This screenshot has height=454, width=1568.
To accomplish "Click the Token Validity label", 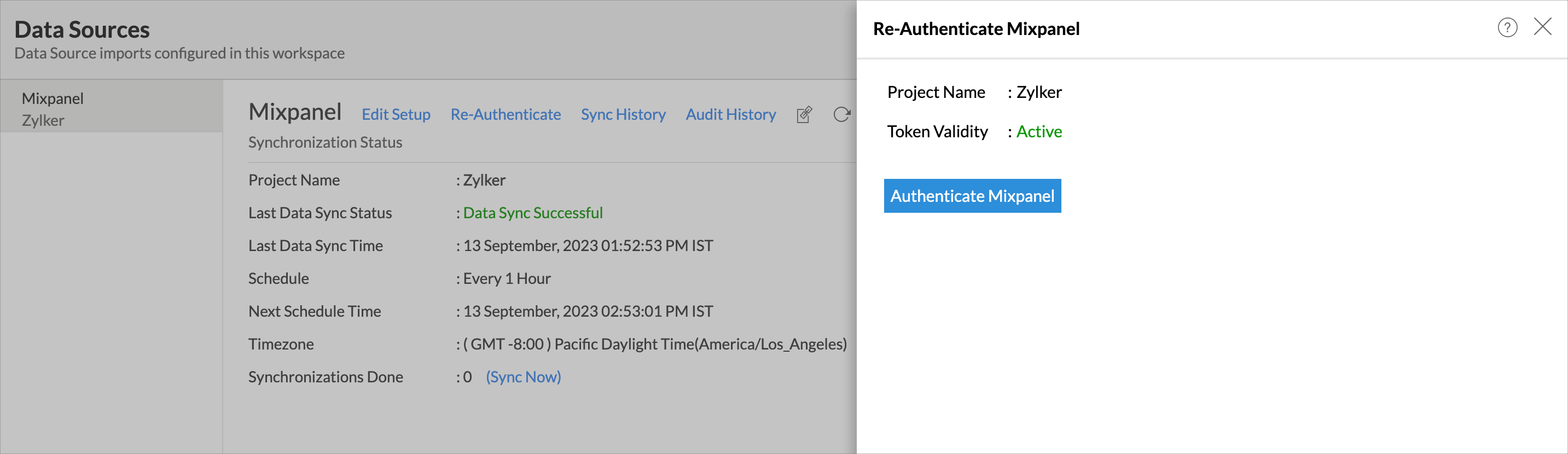I will [937, 131].
